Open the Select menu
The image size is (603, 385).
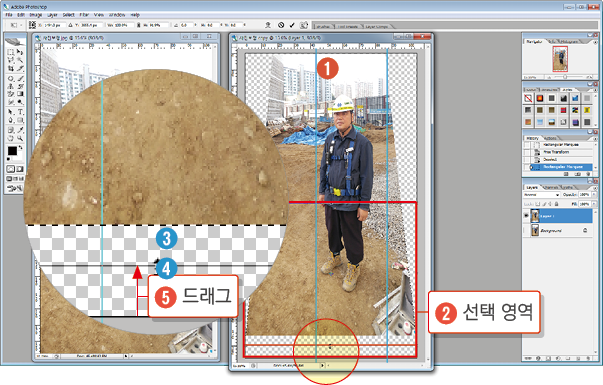tap(68, 15)
